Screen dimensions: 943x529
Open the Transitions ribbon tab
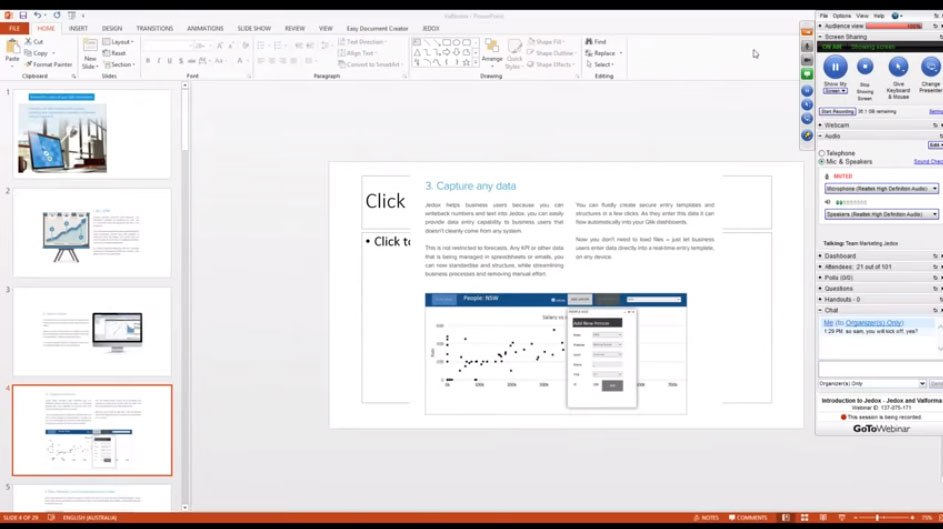pos(154,28)
